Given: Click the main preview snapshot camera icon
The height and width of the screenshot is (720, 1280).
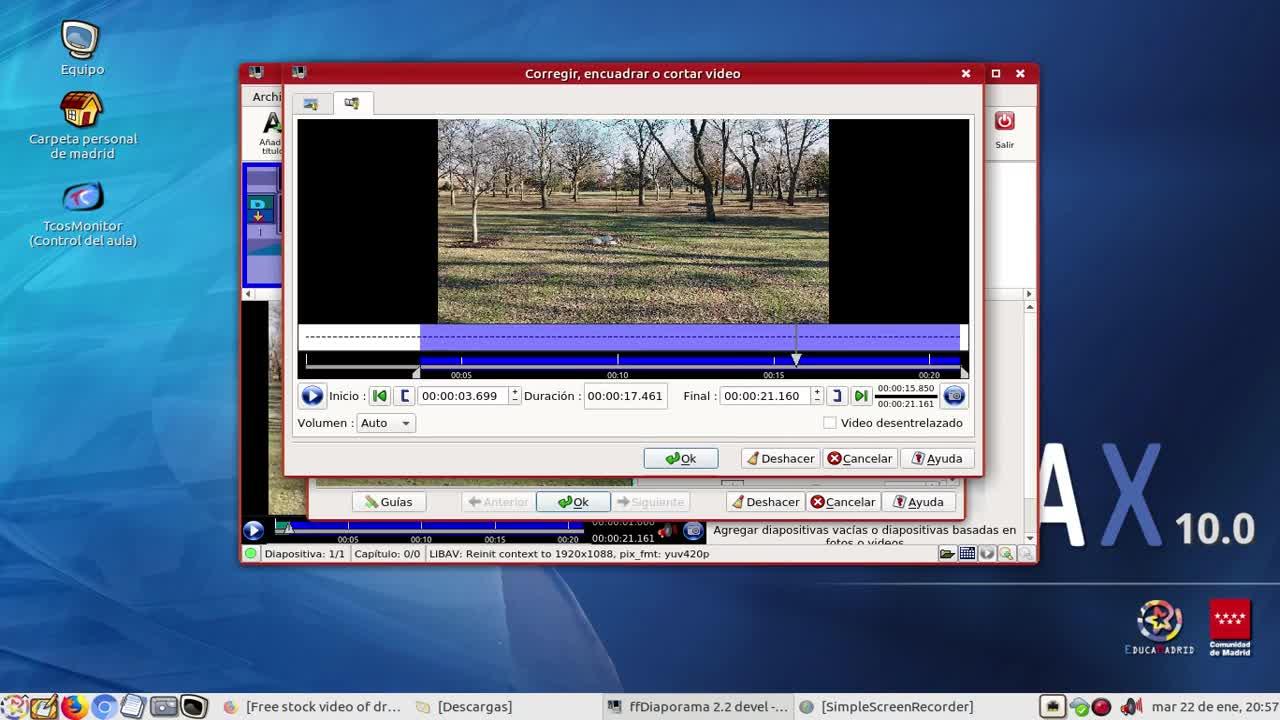Looking at the screenshot, I should (x=693, y=531).
